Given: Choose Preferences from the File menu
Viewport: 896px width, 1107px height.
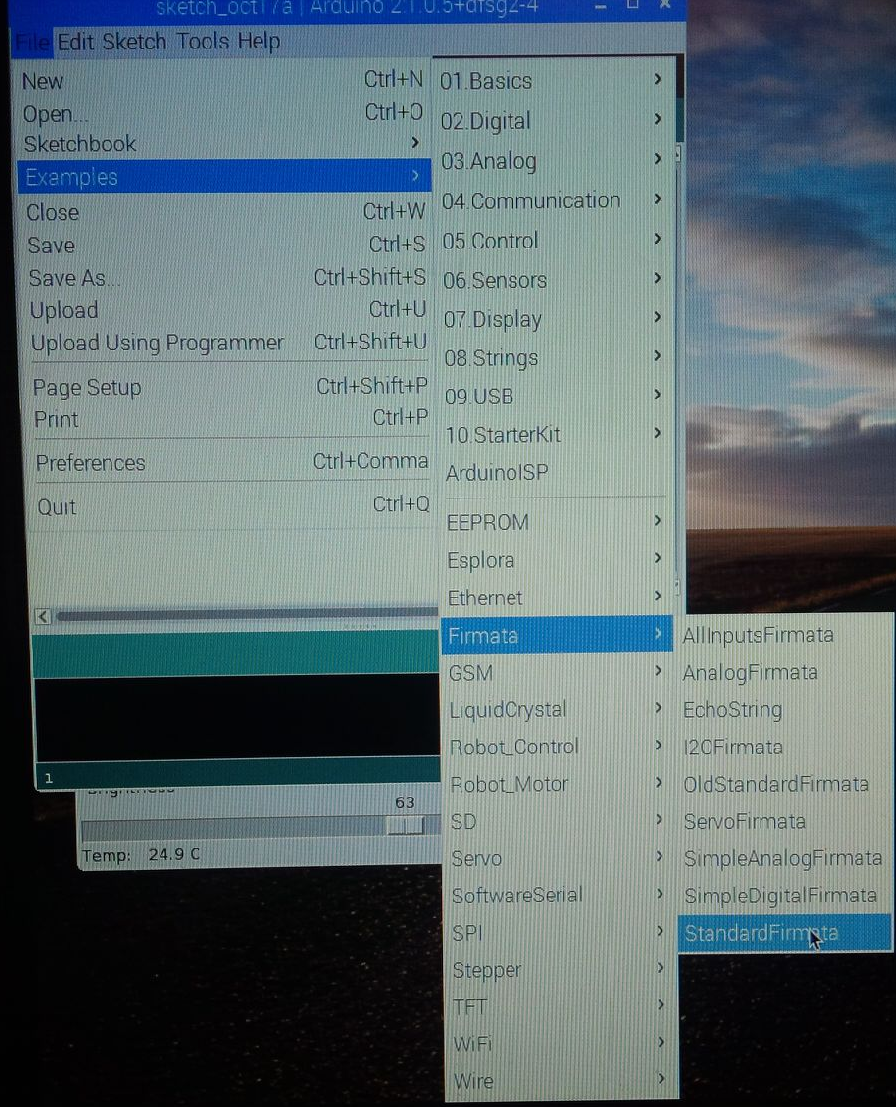Looking at the screenshot, I should (90, 463).
